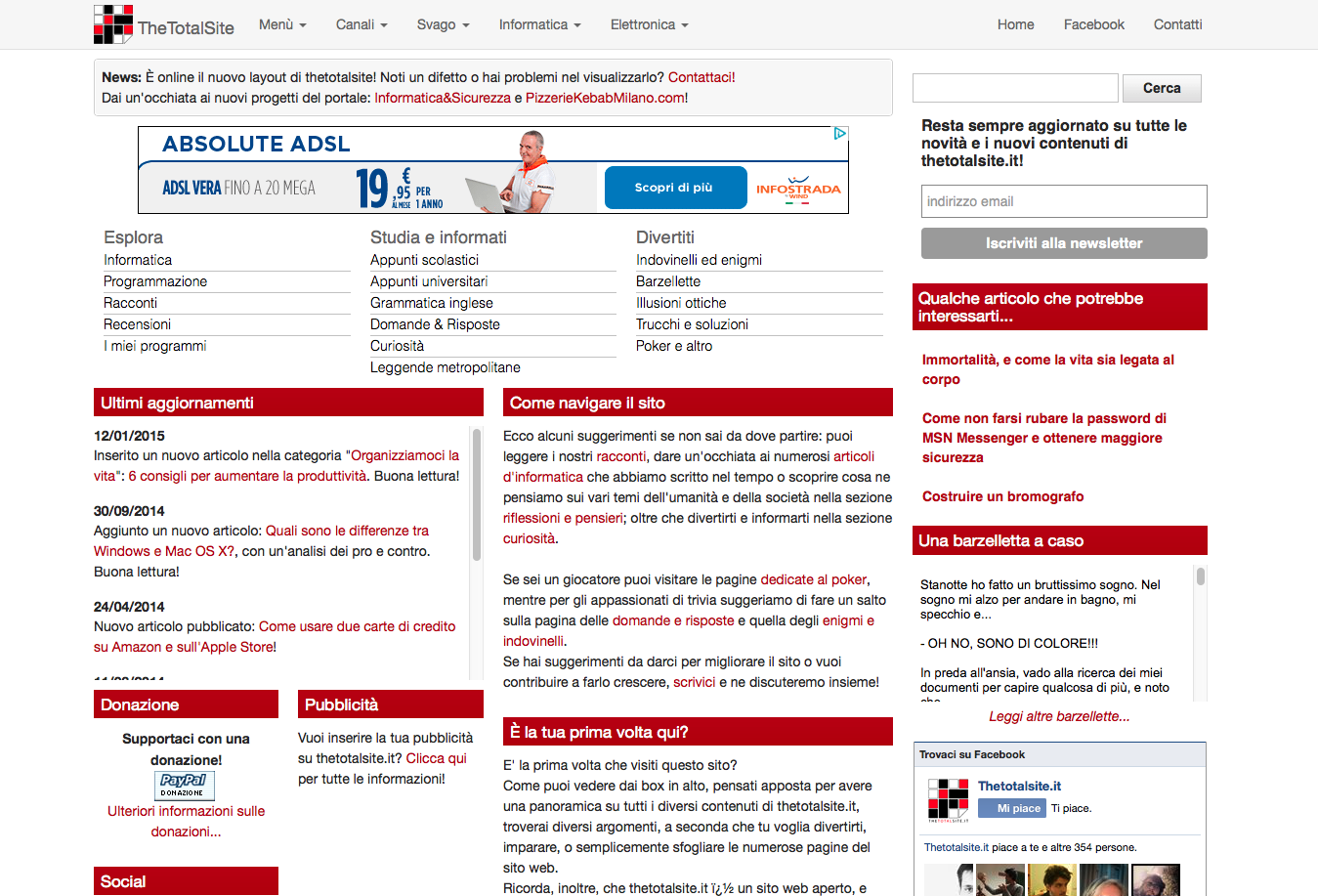The image size is (1318, 896).
Task: Click the TheTotalSite logo
Action: [x=163, y=24]
